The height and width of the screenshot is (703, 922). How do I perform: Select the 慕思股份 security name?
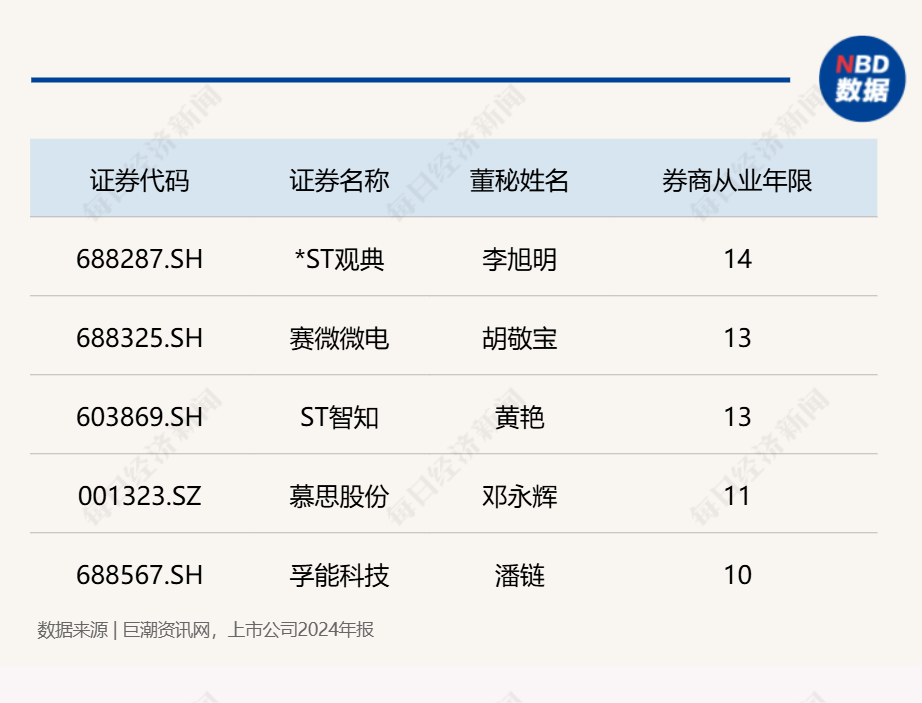pyautogui.click(x=339, y=496)
